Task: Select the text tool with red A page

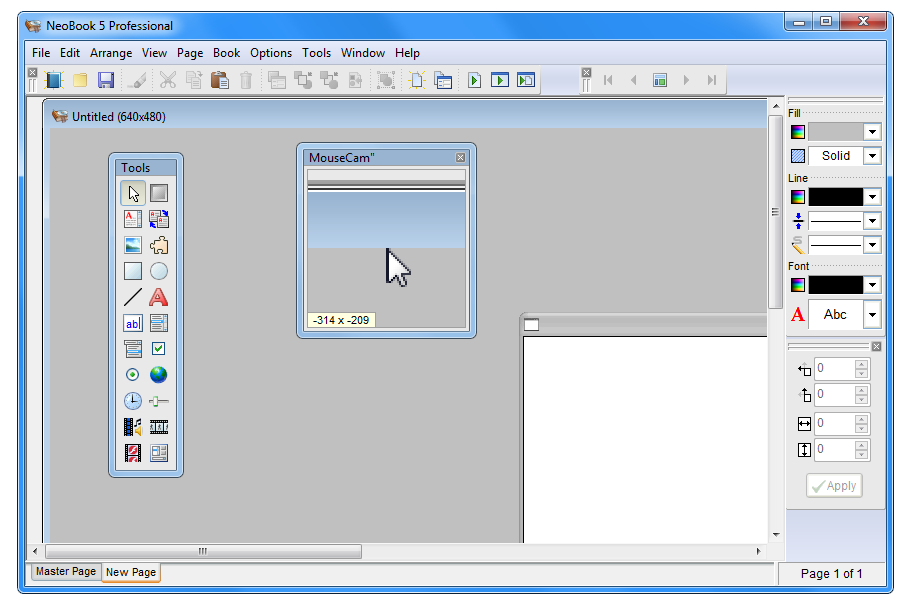Action: pos(133,219)
